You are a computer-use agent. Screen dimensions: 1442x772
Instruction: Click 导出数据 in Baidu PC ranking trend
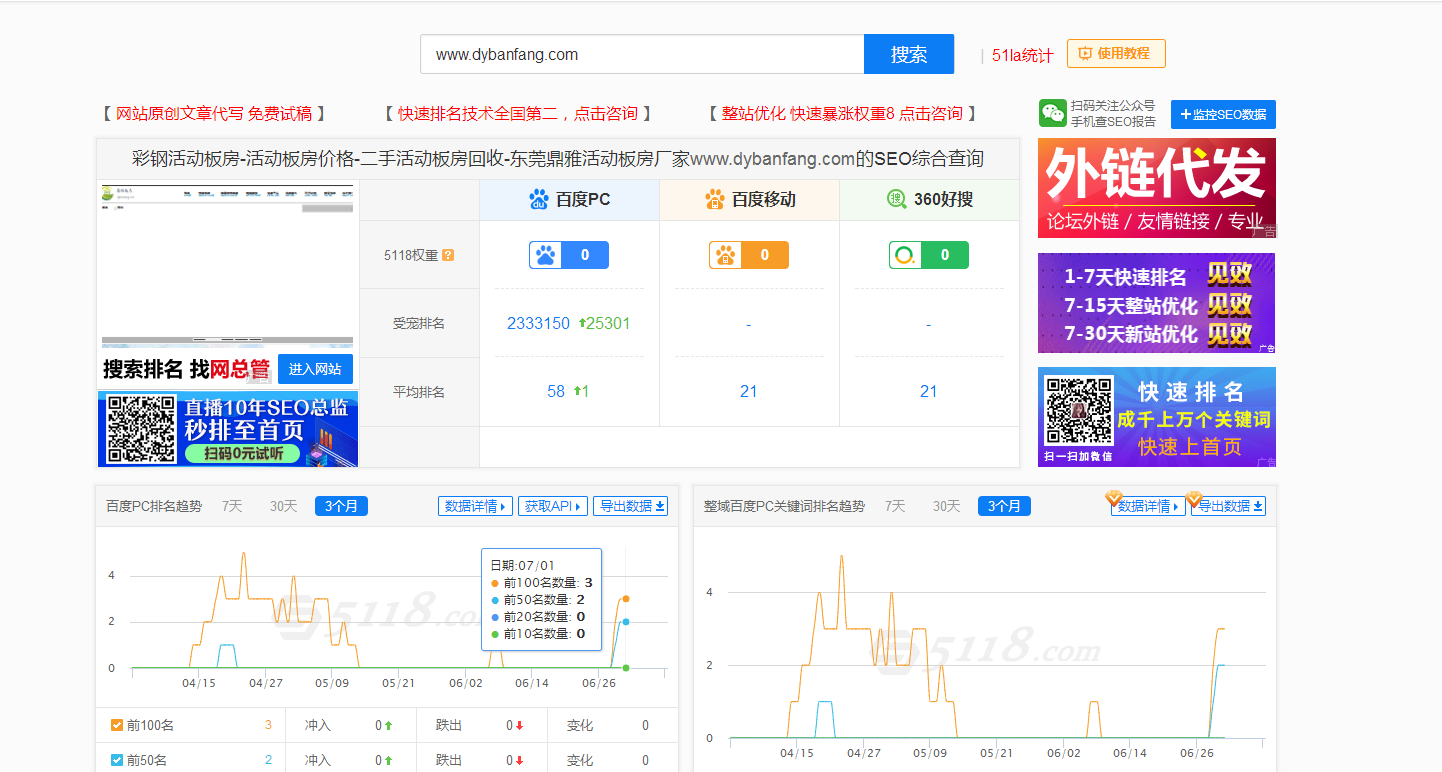[631, 506]
